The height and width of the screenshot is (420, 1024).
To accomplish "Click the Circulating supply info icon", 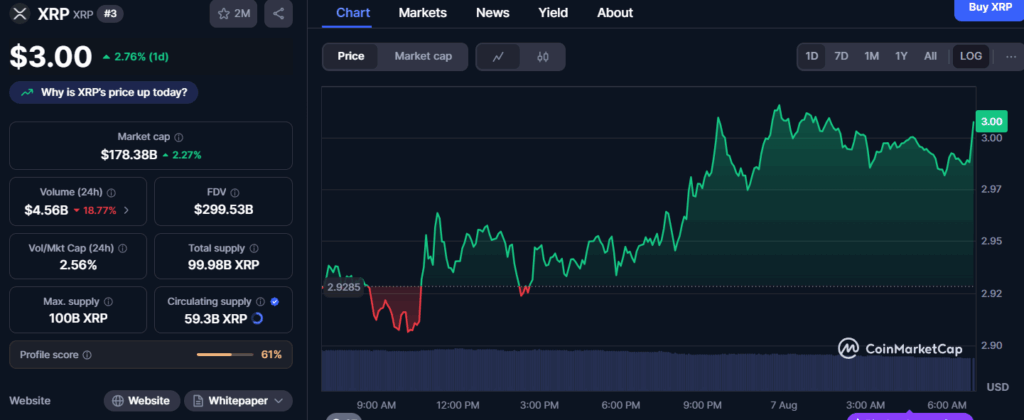I will [x=260, y=302].
